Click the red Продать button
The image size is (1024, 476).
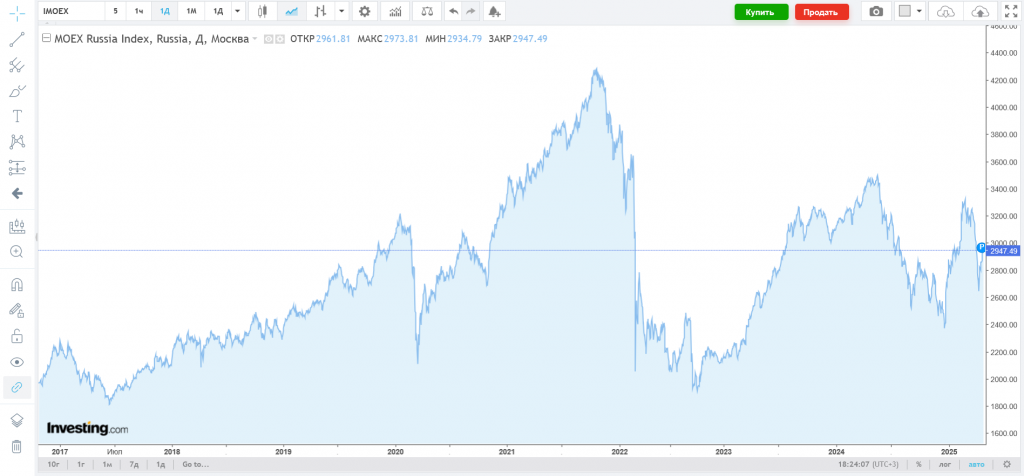pyautogui.click(x=821, y=11)
